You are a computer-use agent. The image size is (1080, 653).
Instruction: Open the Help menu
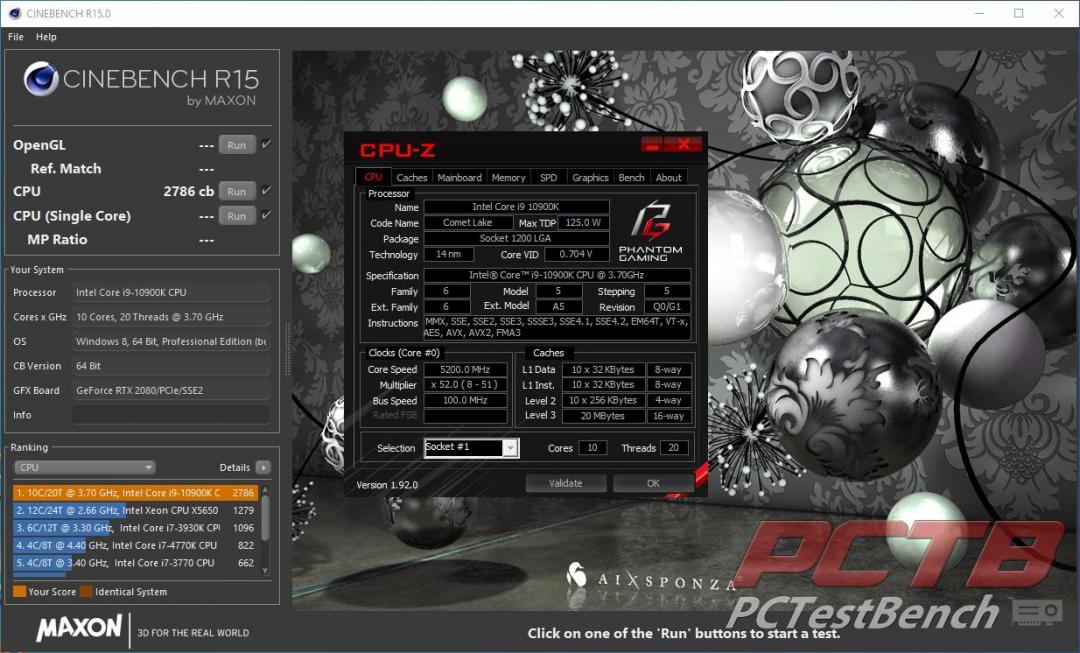tap(46, 37)
